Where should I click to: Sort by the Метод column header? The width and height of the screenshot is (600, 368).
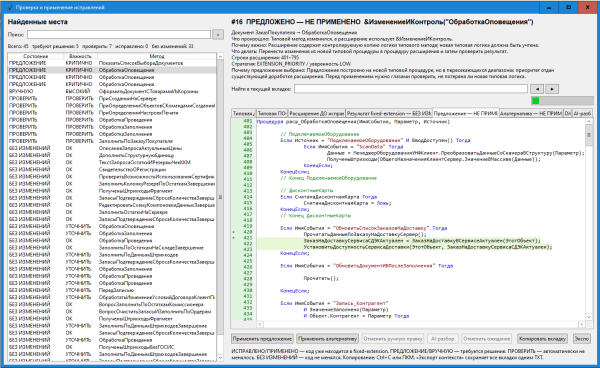tap(157, 56)
